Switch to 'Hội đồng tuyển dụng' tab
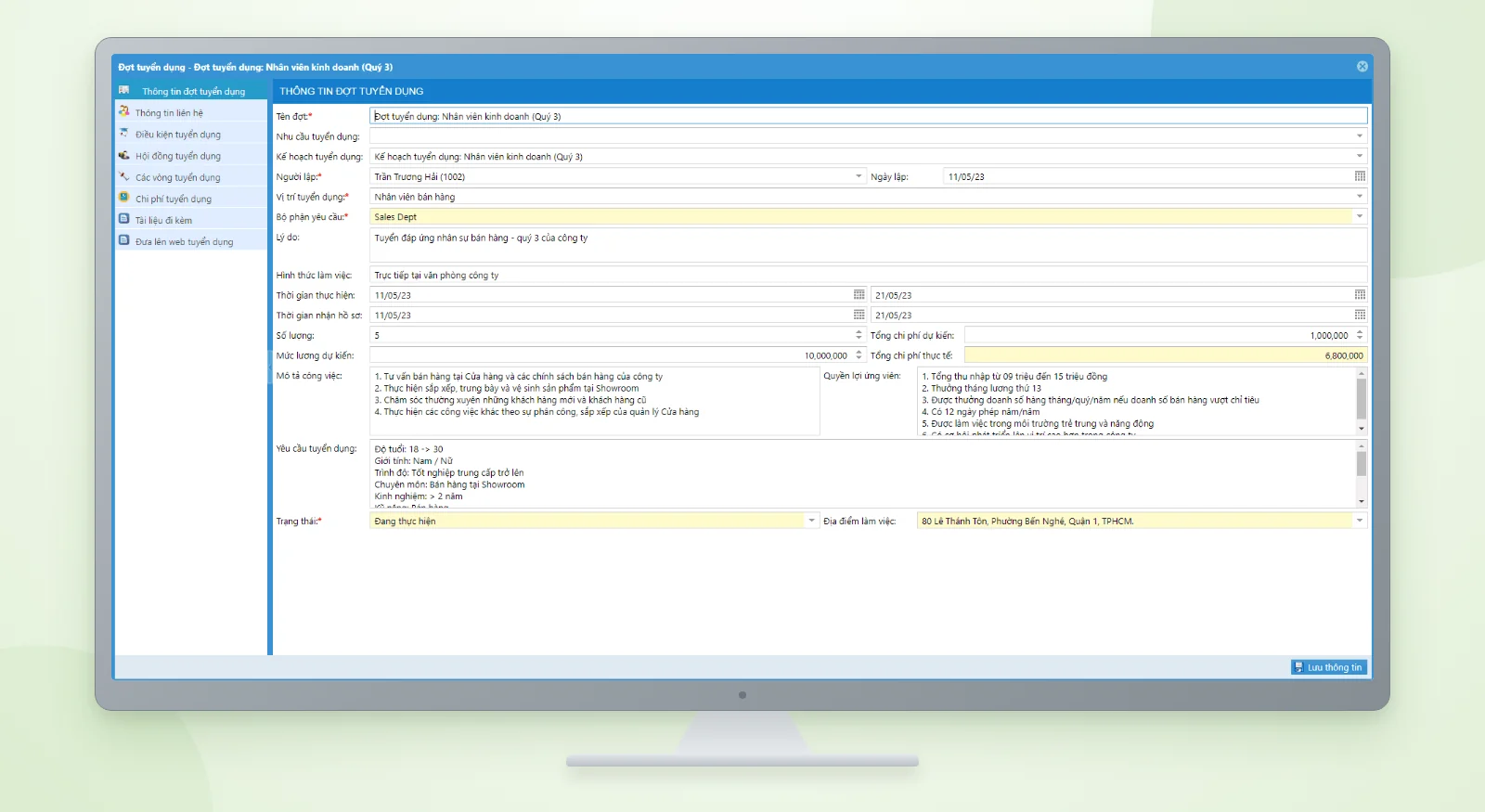Screen dimensions: 1485x812 (191, 156)
